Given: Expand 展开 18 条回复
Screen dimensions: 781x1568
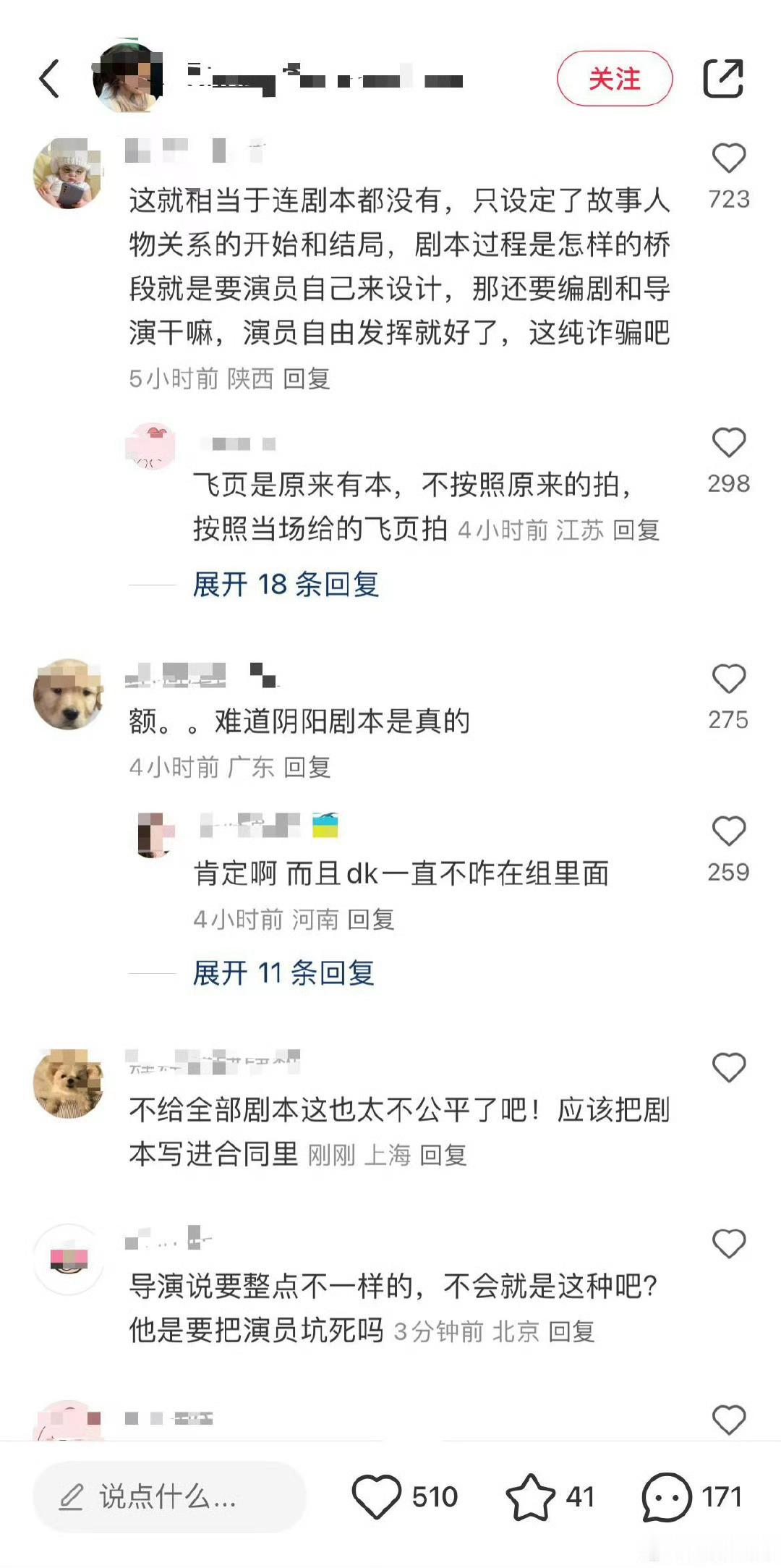Looking at the screenshot, I should tap(286, 584).
